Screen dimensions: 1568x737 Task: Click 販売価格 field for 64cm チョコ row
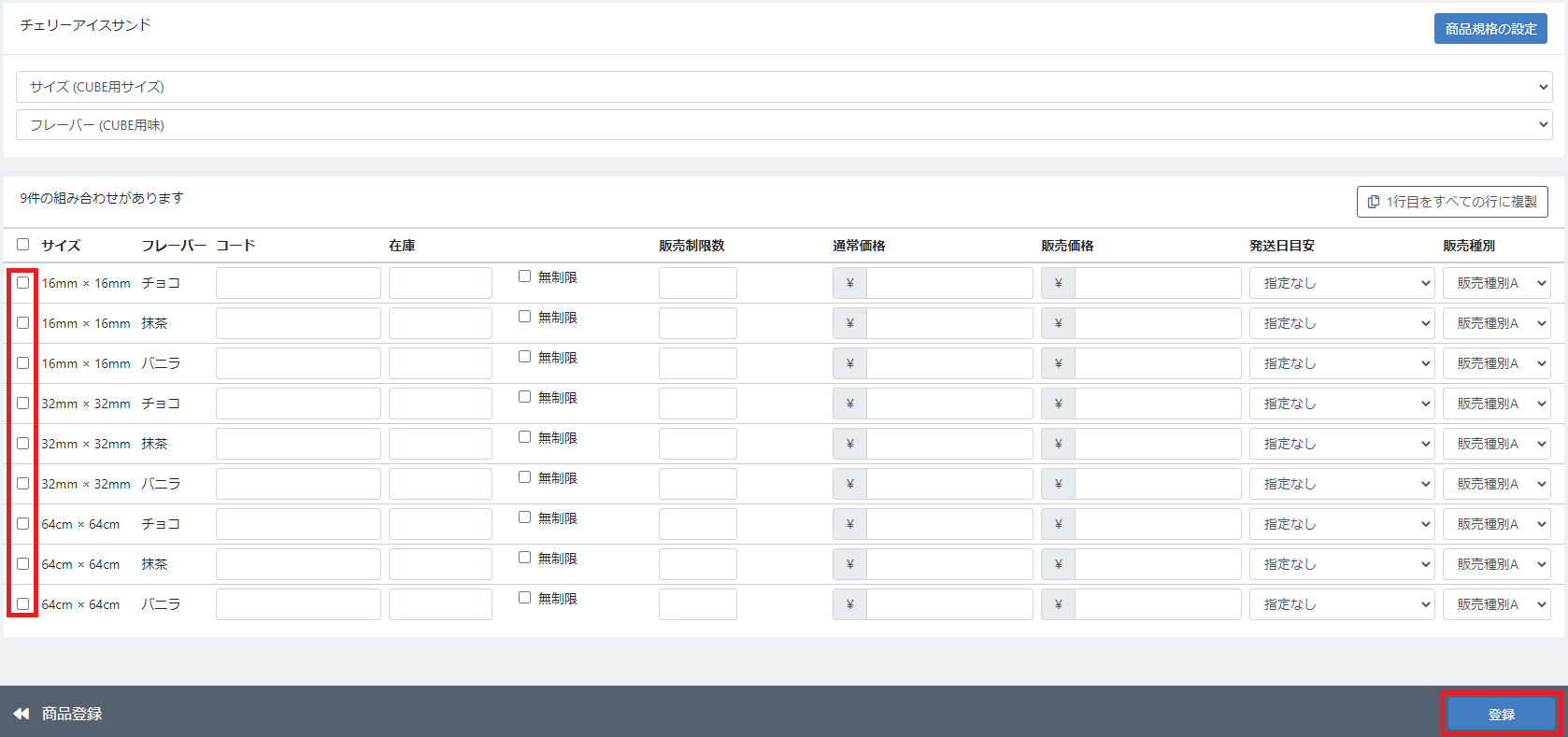click(1158, 524)
